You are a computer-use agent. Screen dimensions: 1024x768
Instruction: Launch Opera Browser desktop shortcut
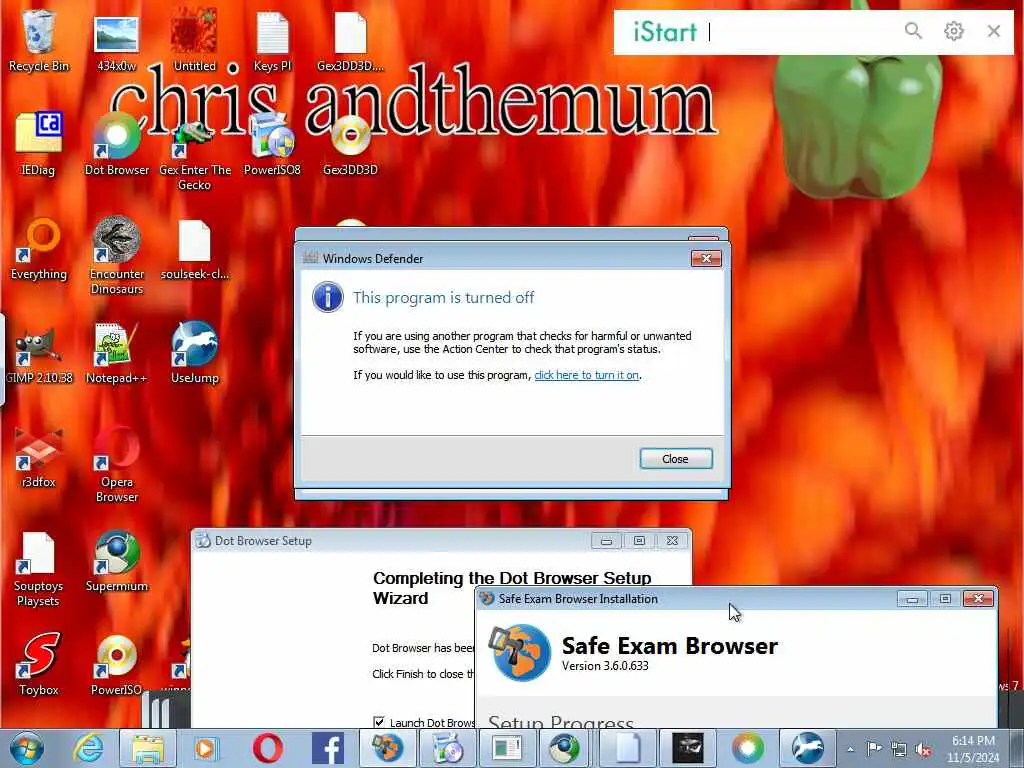[x=116, y=464]
